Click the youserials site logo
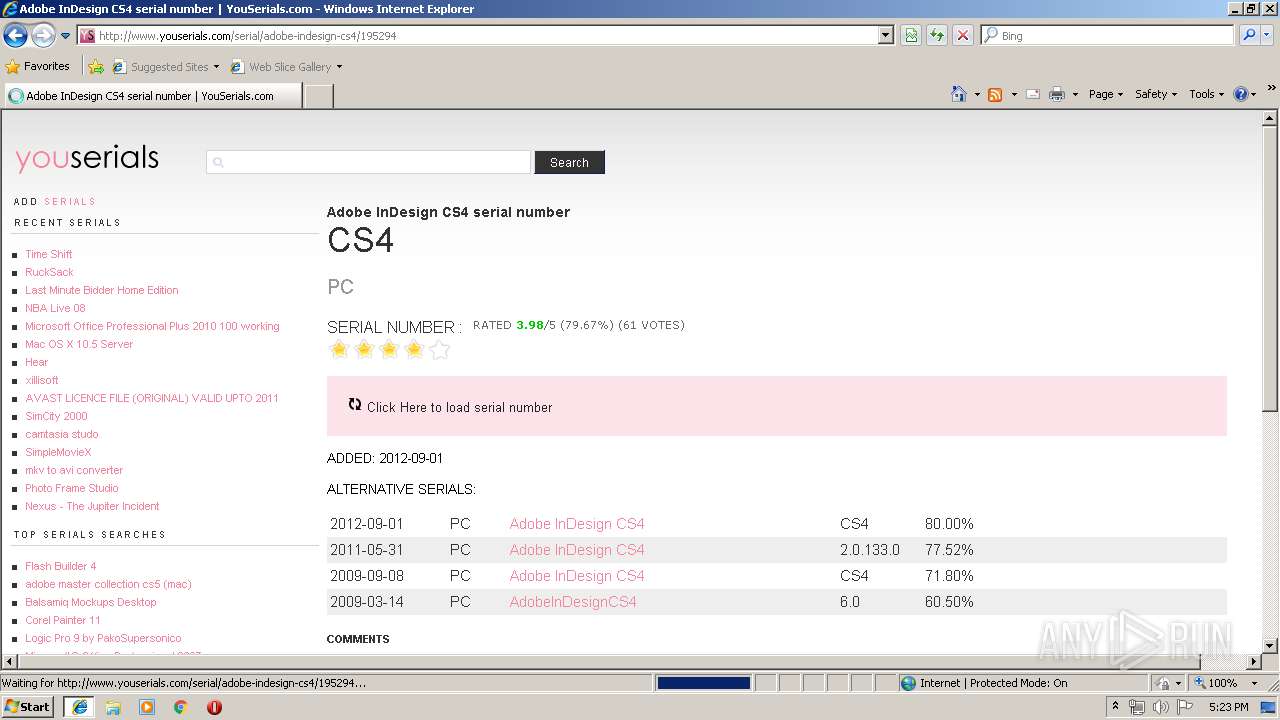 pos(87,158)
